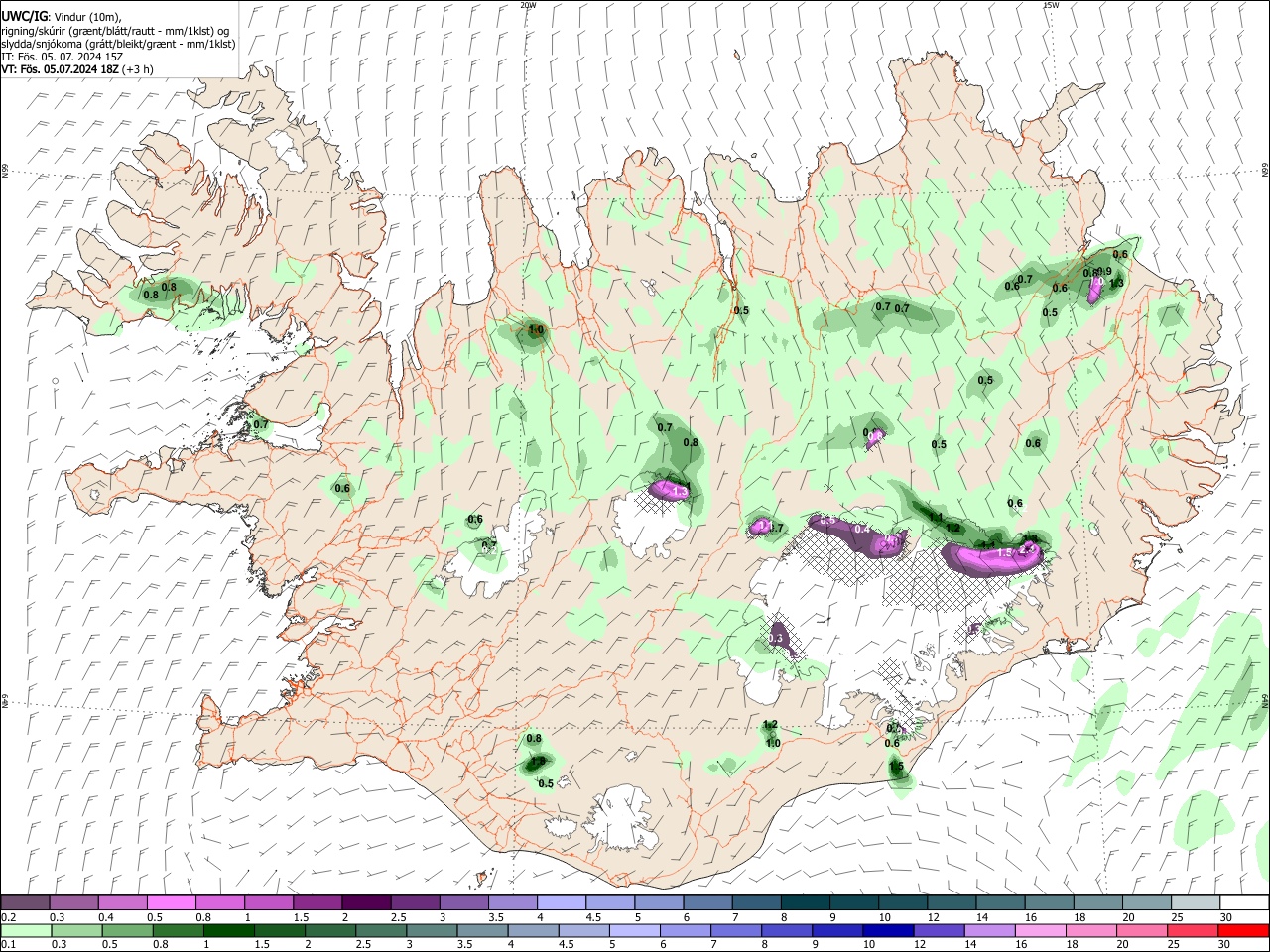
Task: Pick the light grey swatch at 25 in snow legend
Action: [1197, 903]
